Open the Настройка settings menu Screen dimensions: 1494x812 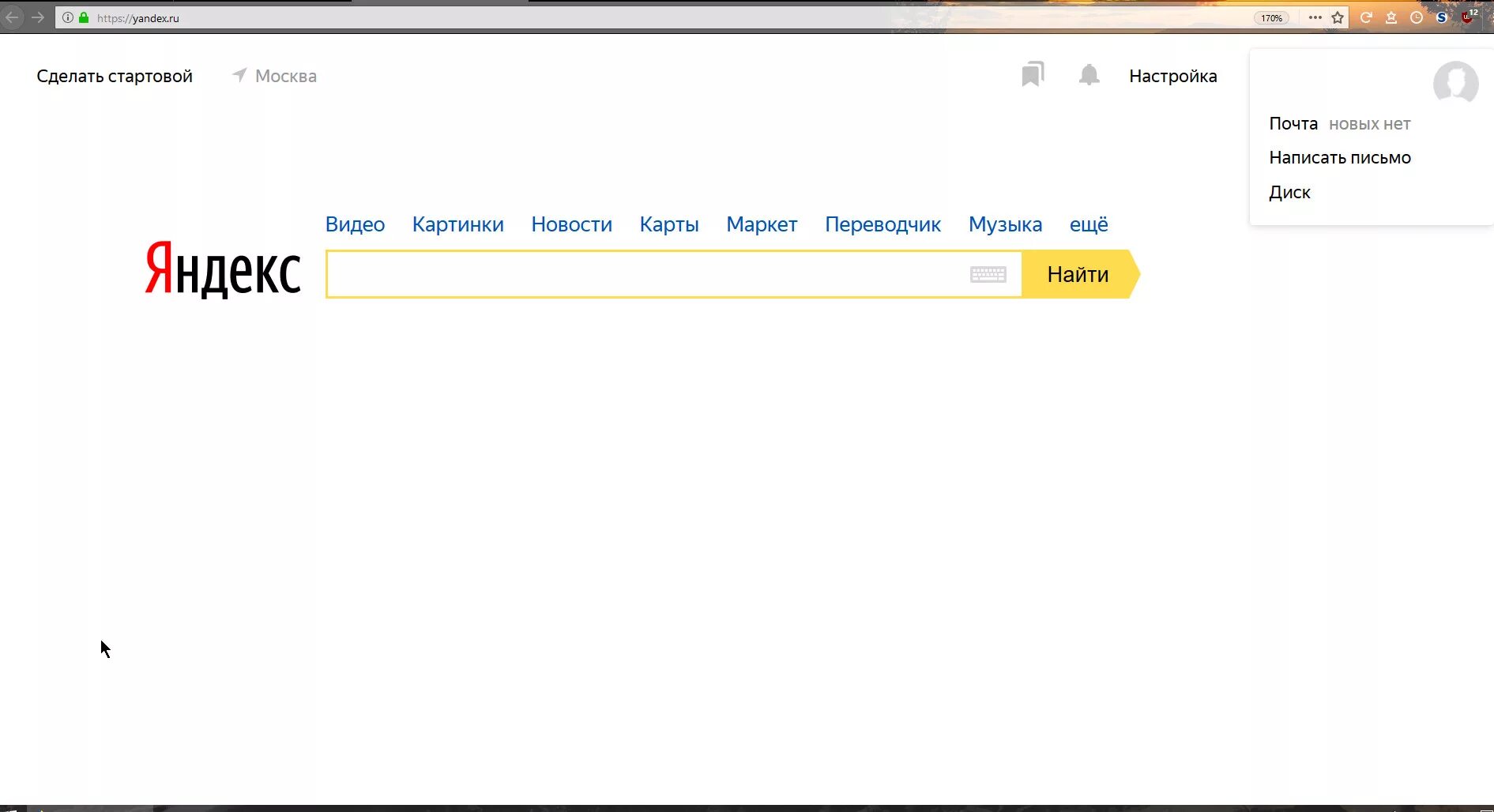tap(1173, 76)
